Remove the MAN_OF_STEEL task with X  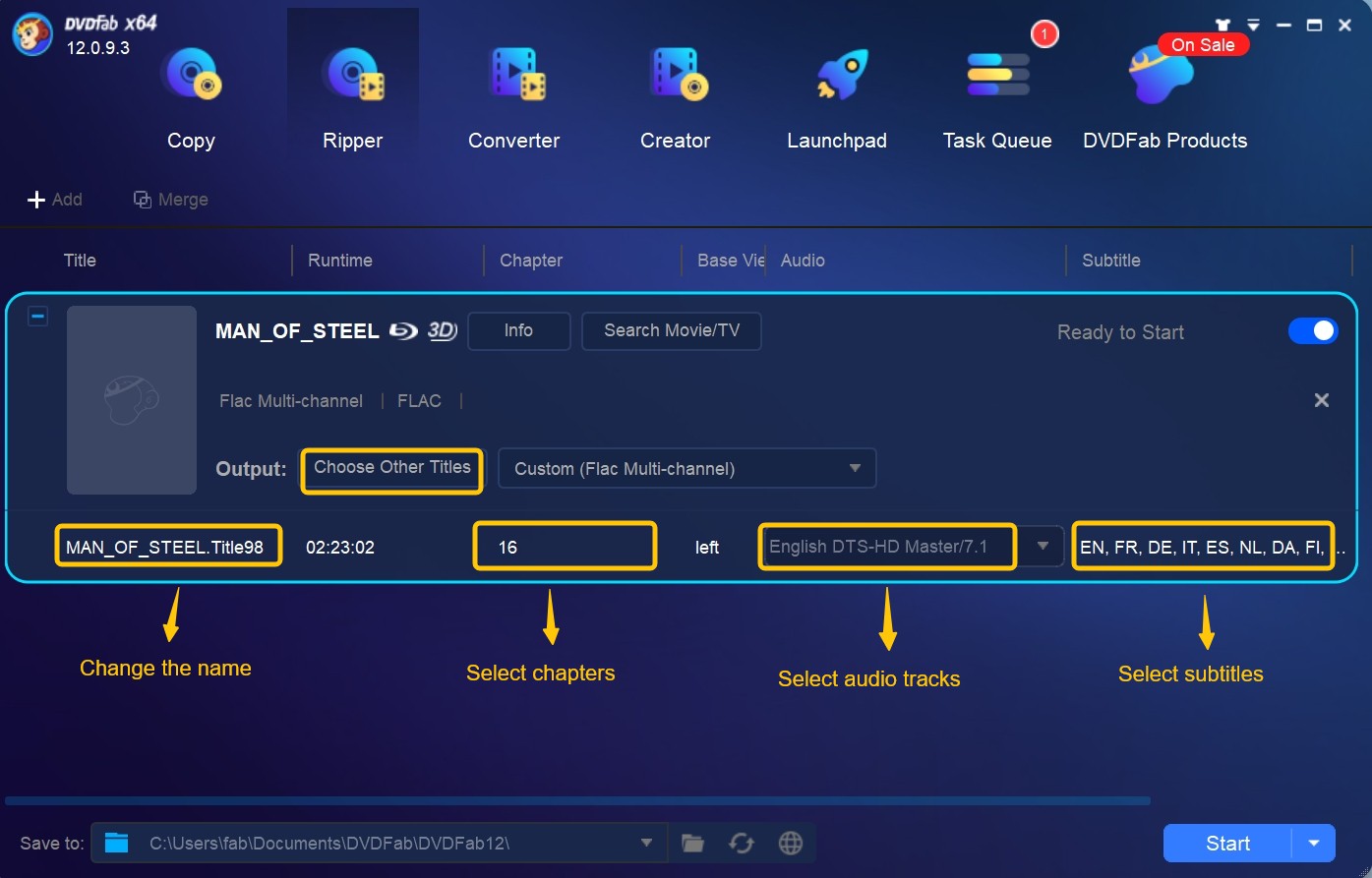tap(1322, 400)
